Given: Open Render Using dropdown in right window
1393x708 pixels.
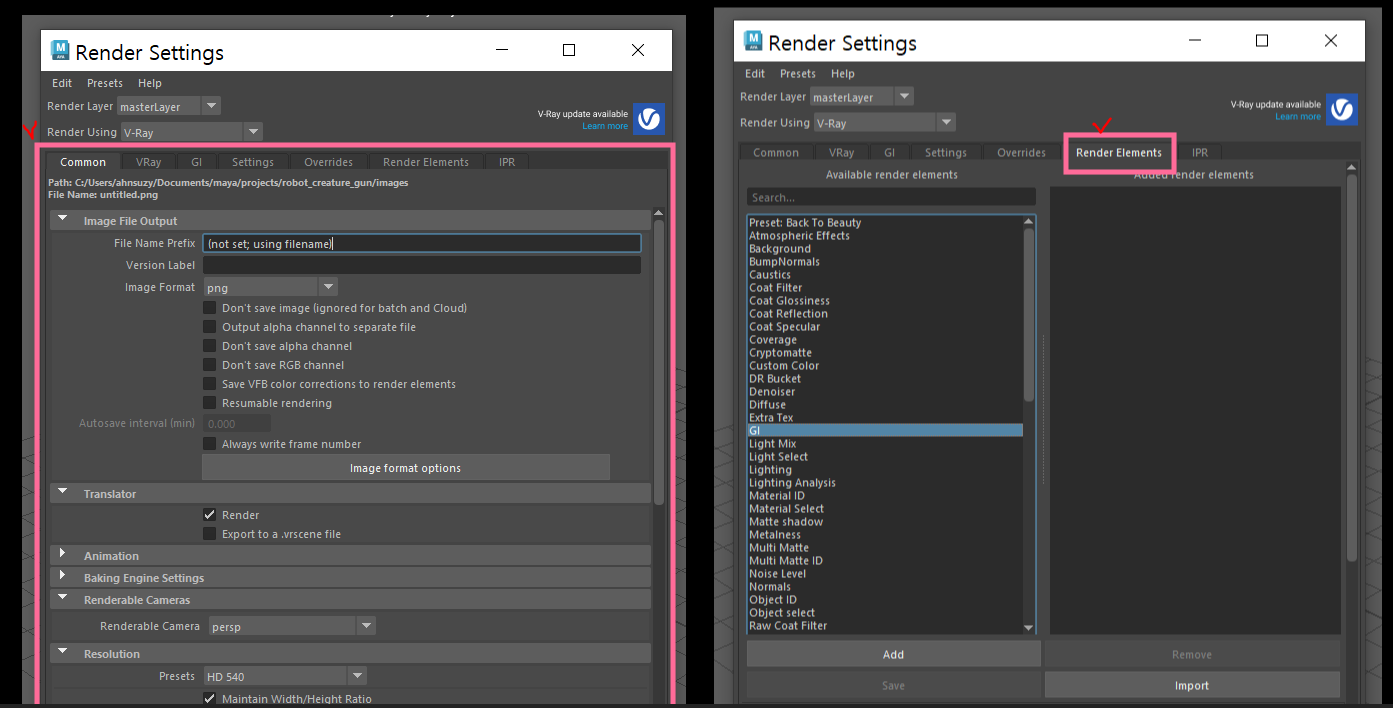Looking at the screenshot, I should click(884, 123).
